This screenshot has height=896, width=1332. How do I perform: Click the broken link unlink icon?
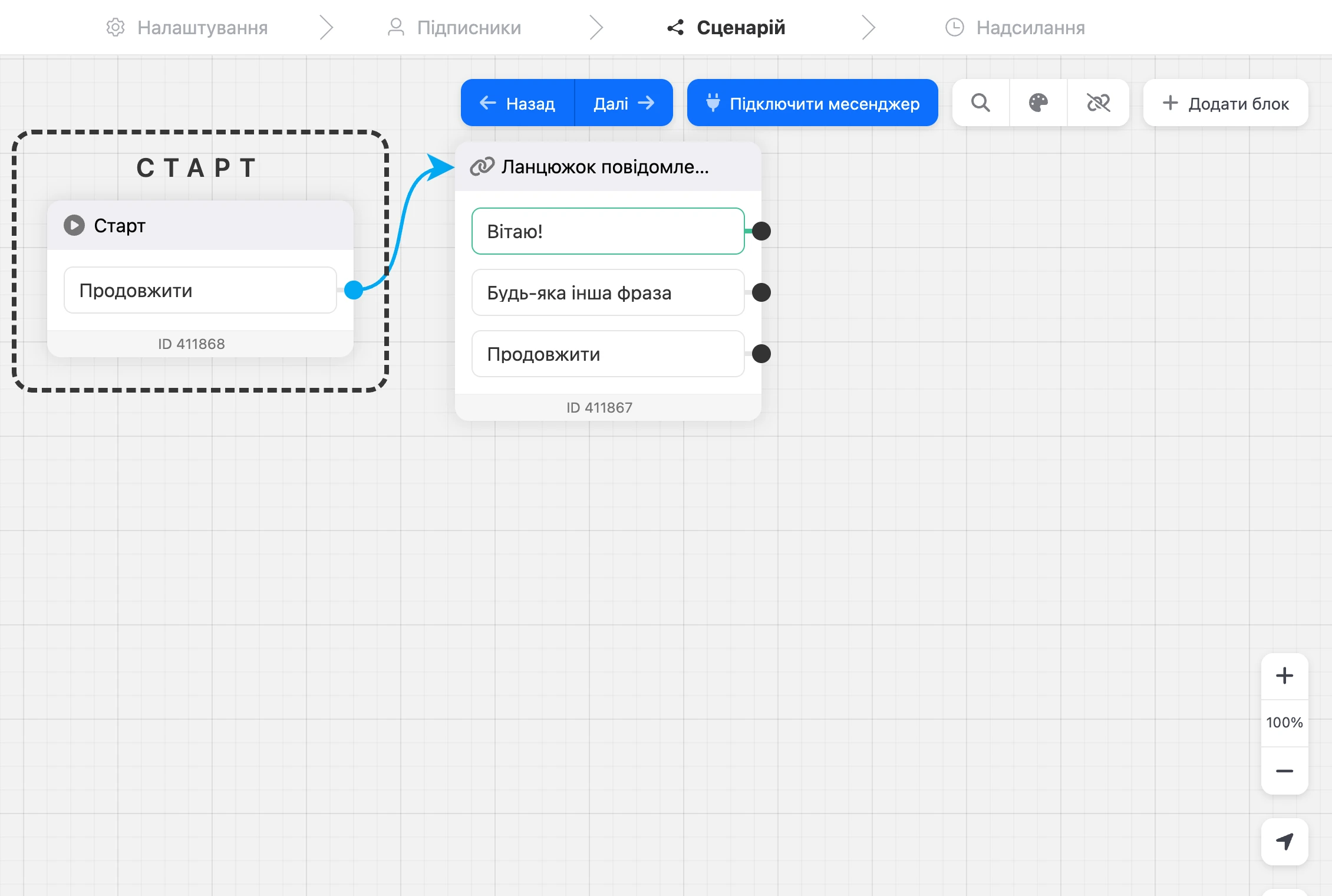coord(1098,103)
